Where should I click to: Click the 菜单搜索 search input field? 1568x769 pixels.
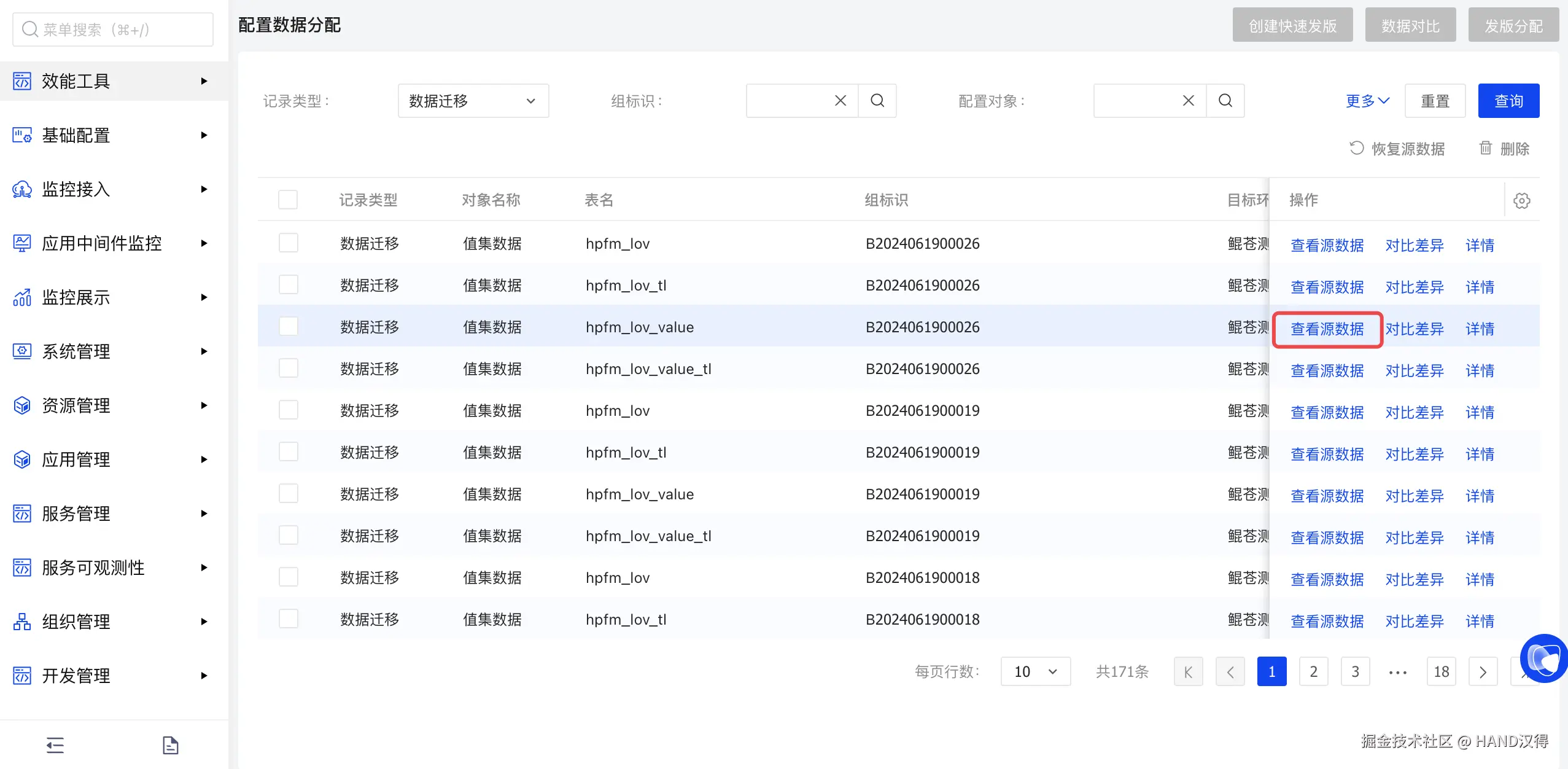click(113, 29)
